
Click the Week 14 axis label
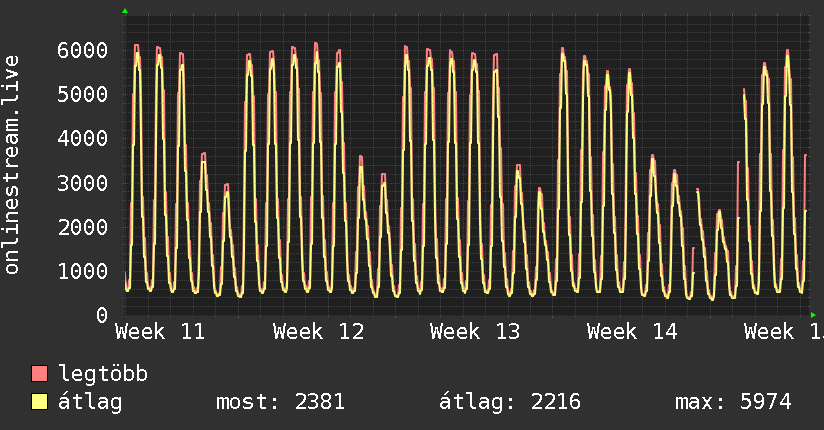(x=632, y=332)
